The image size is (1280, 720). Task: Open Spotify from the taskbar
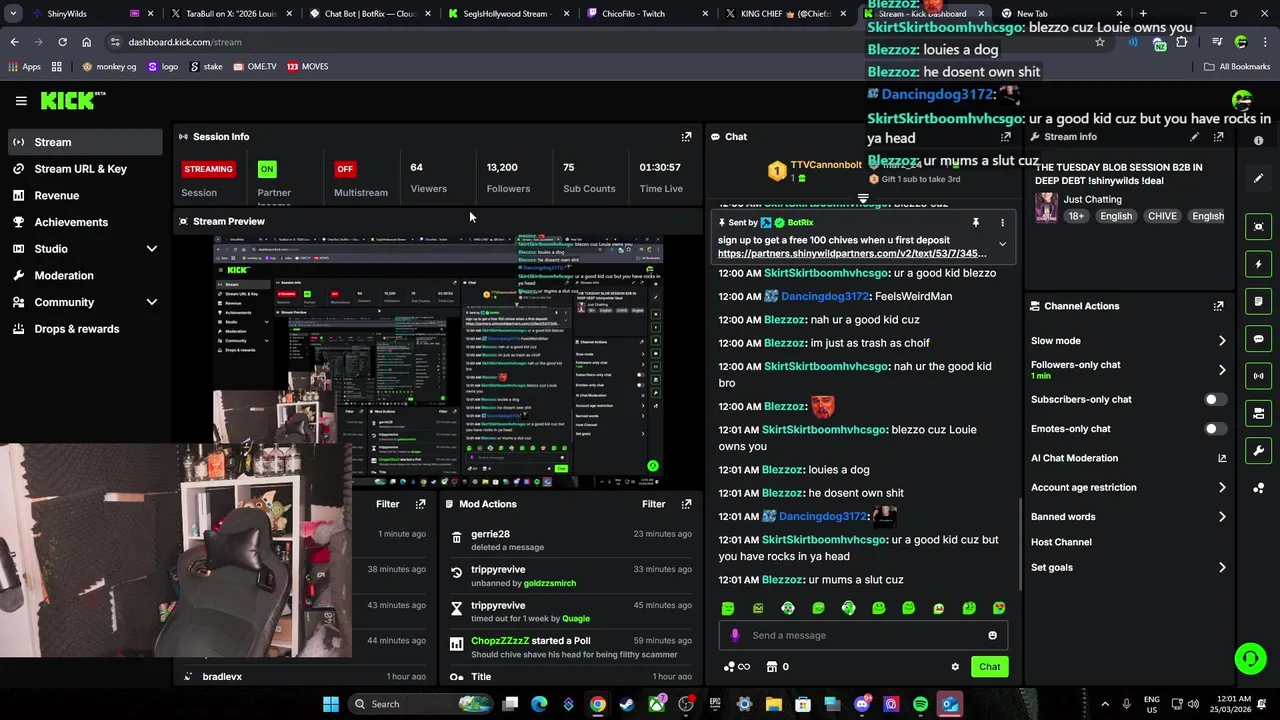point(920,704)
